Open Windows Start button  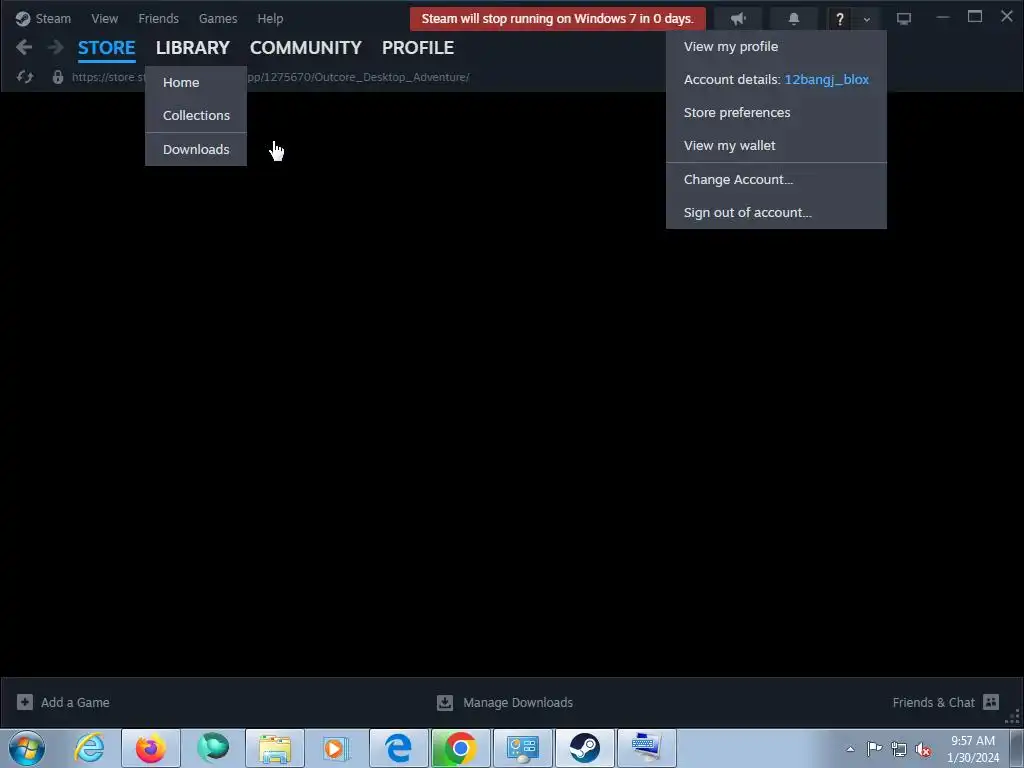pyautogui.click(x=27, y=748)
